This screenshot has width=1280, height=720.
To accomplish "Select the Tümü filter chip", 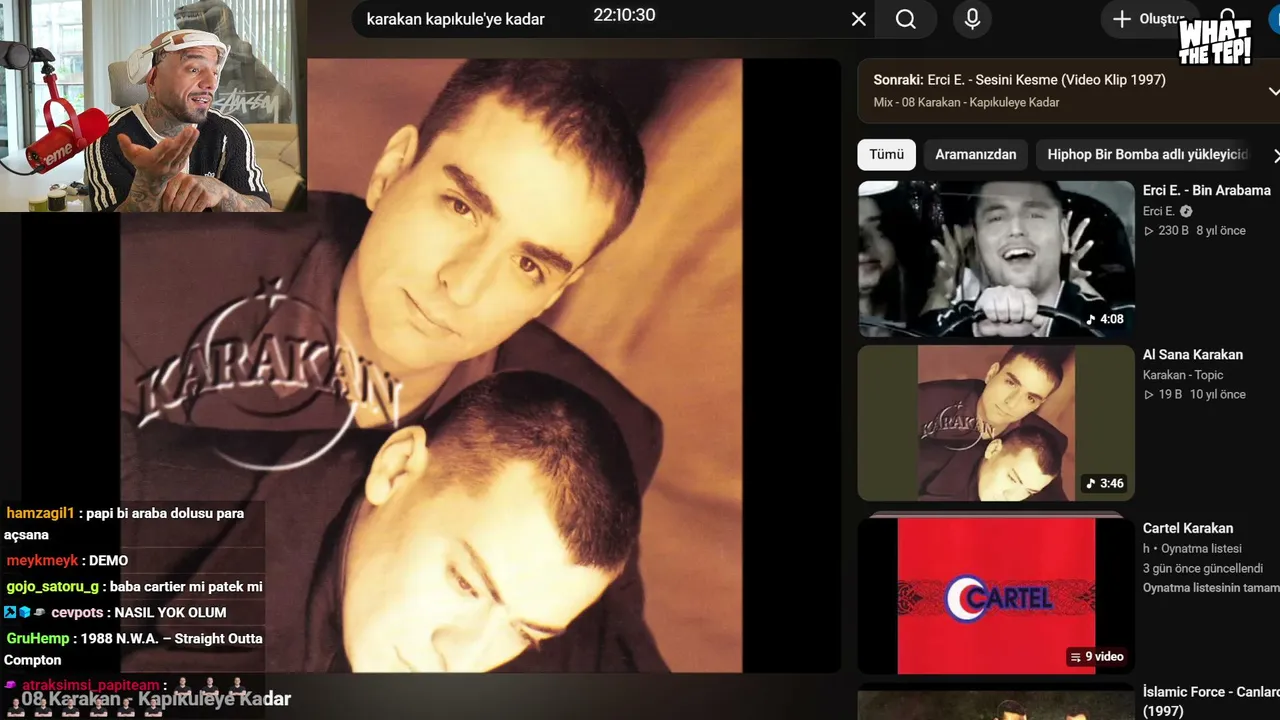I will [886, 155].
